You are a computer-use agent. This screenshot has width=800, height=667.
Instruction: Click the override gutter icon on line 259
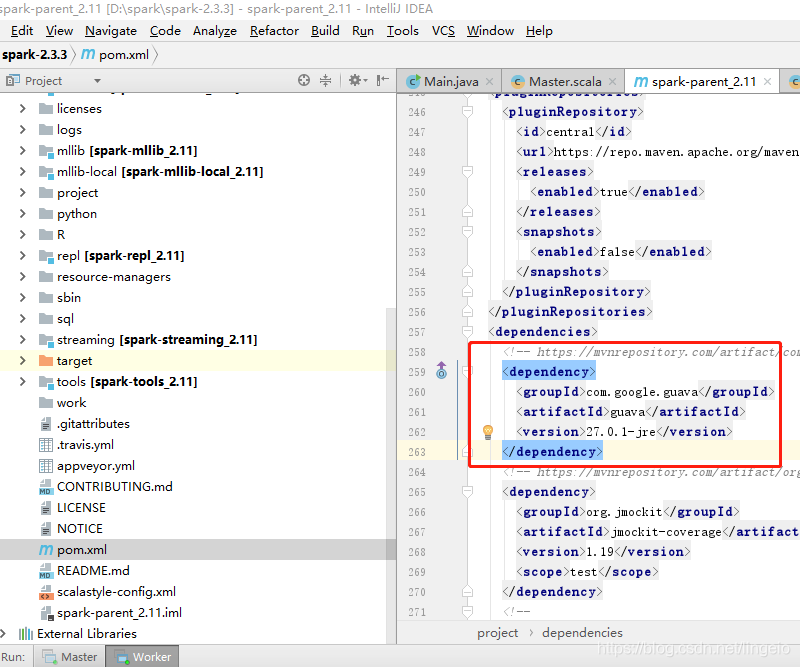pyautogui.click(x=441, y=370)
